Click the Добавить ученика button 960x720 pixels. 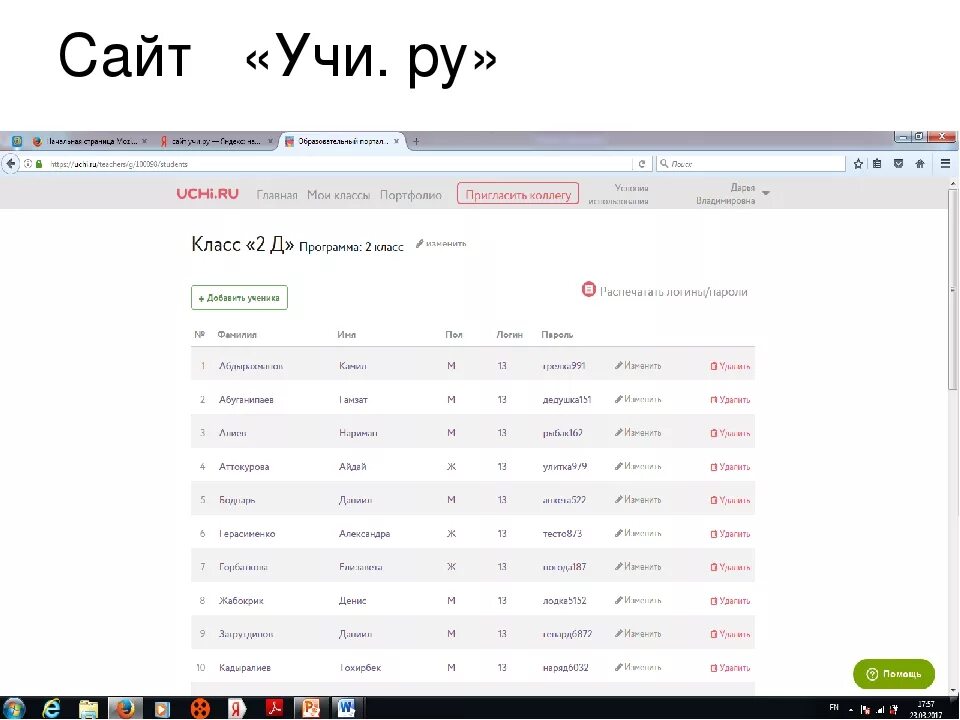239,298
